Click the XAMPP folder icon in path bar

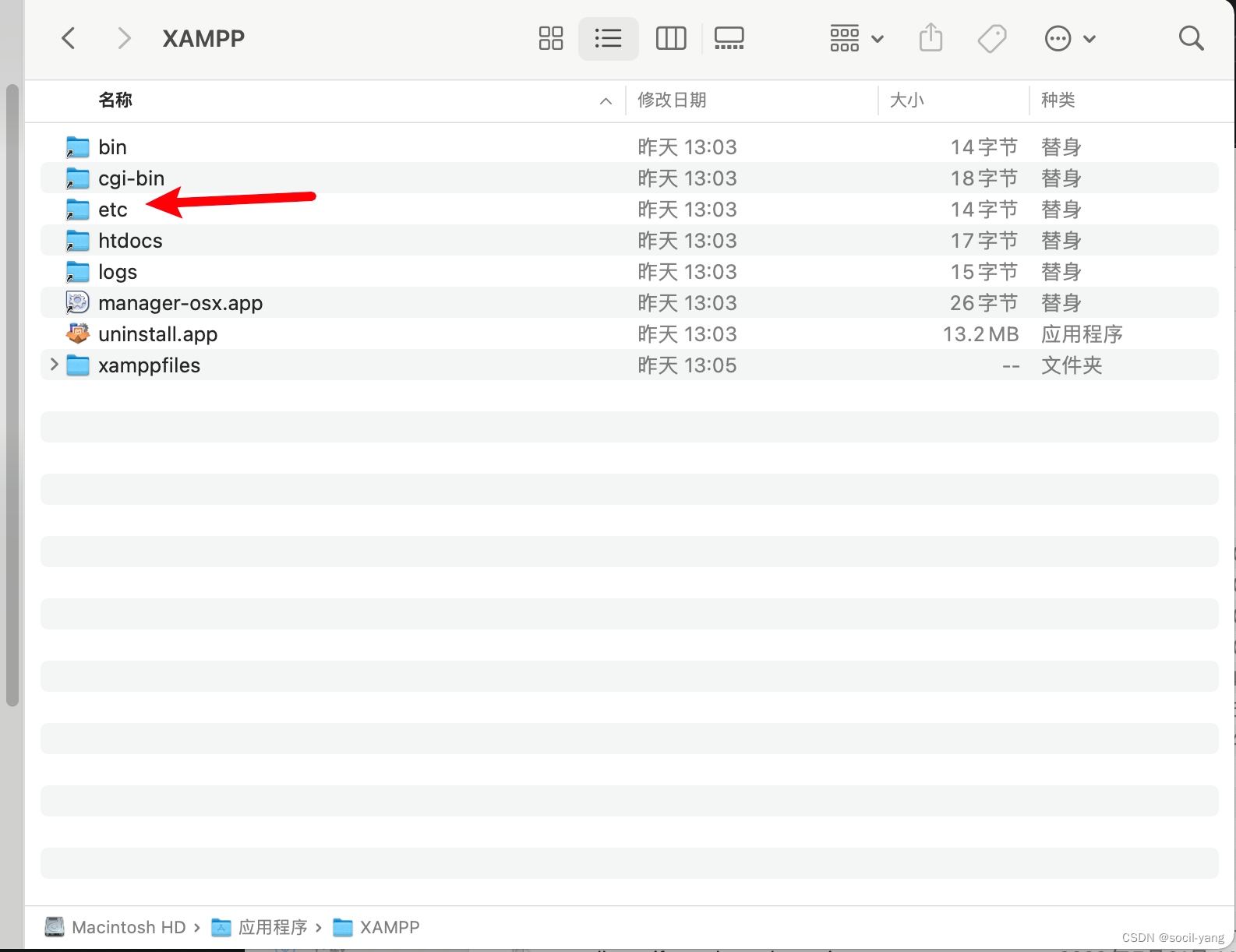click(x=343, y=927)
